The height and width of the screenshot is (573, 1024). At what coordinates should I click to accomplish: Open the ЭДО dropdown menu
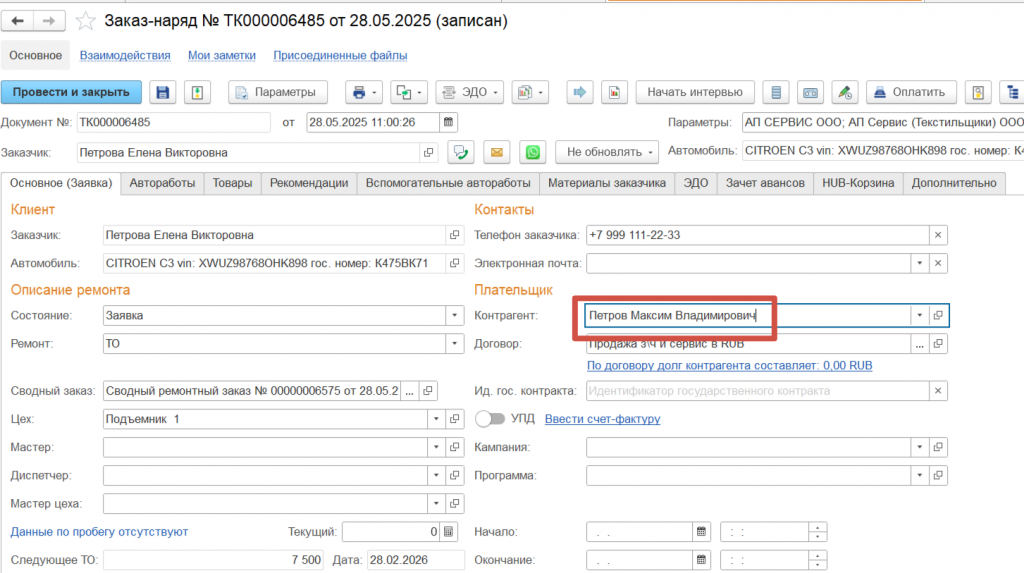coord(467,92)
